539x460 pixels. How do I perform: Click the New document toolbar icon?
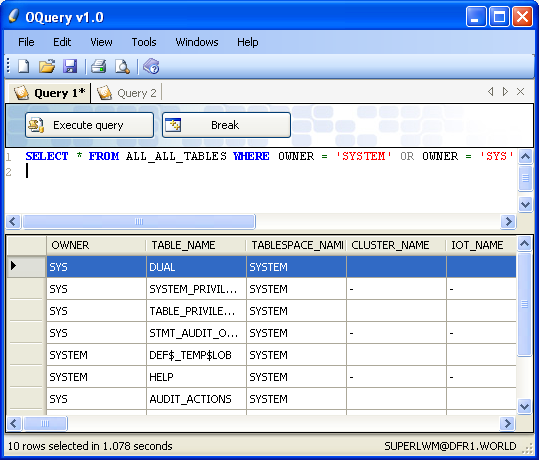pyautogui.click(x=23, y=66)
